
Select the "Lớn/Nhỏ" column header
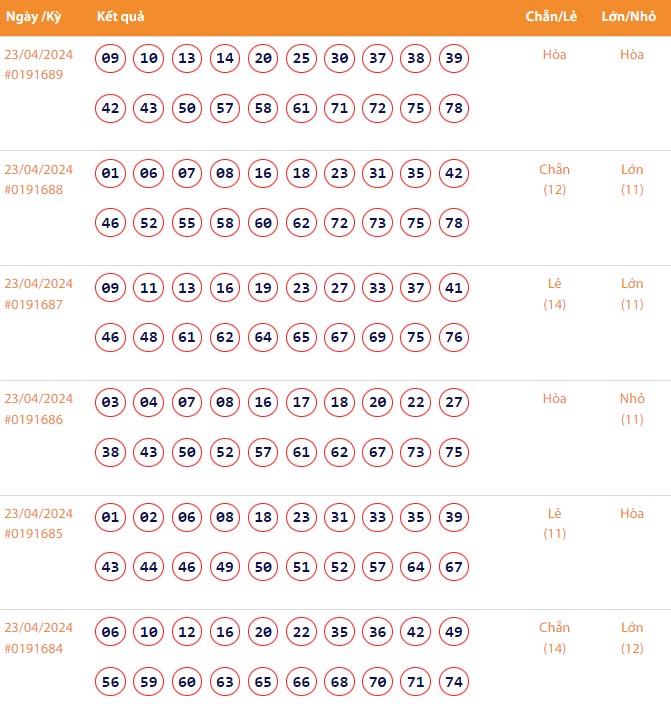tap(630, 18)
